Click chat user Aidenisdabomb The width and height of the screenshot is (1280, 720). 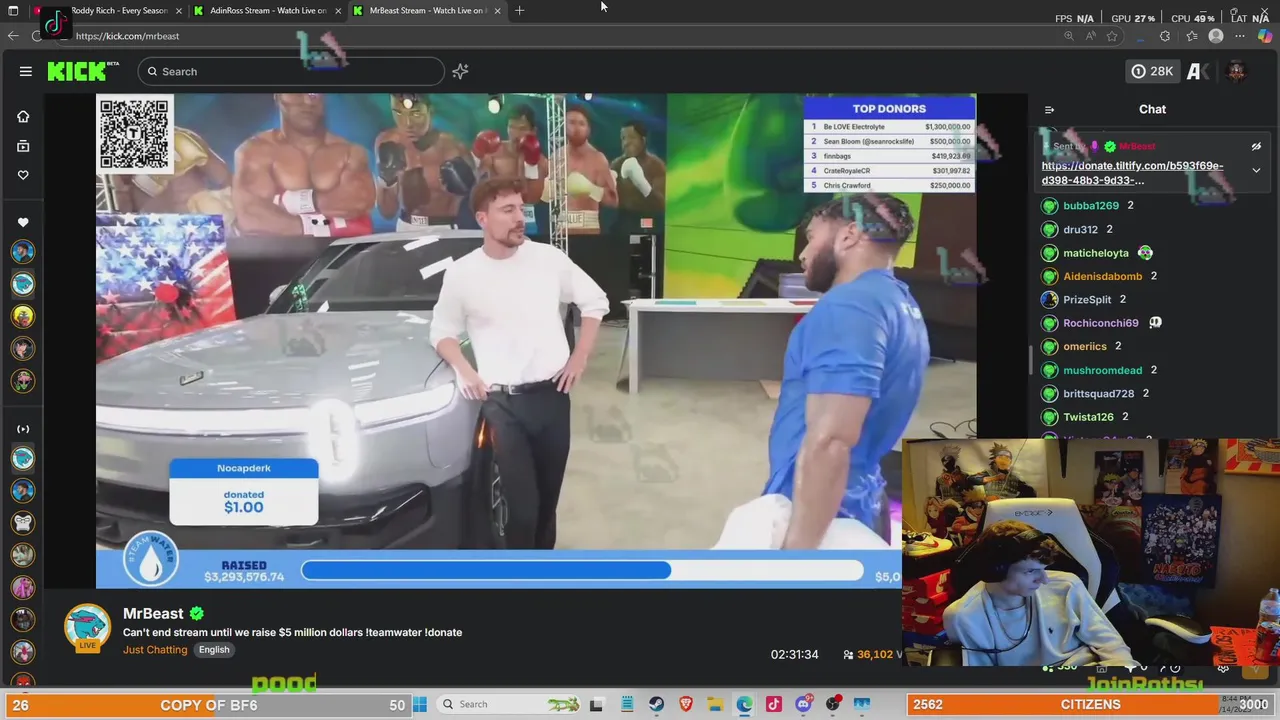1102,276
